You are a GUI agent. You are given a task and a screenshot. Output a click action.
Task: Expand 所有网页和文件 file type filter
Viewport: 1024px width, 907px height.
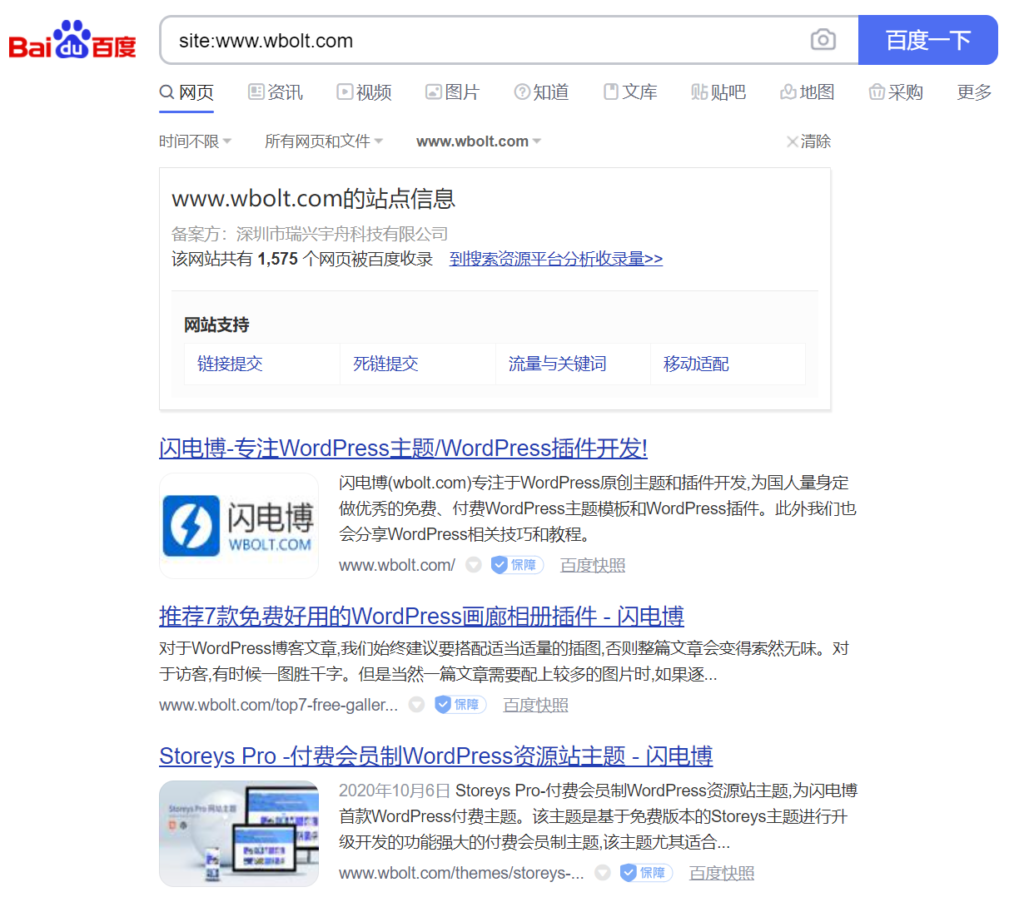pos(323,141)
